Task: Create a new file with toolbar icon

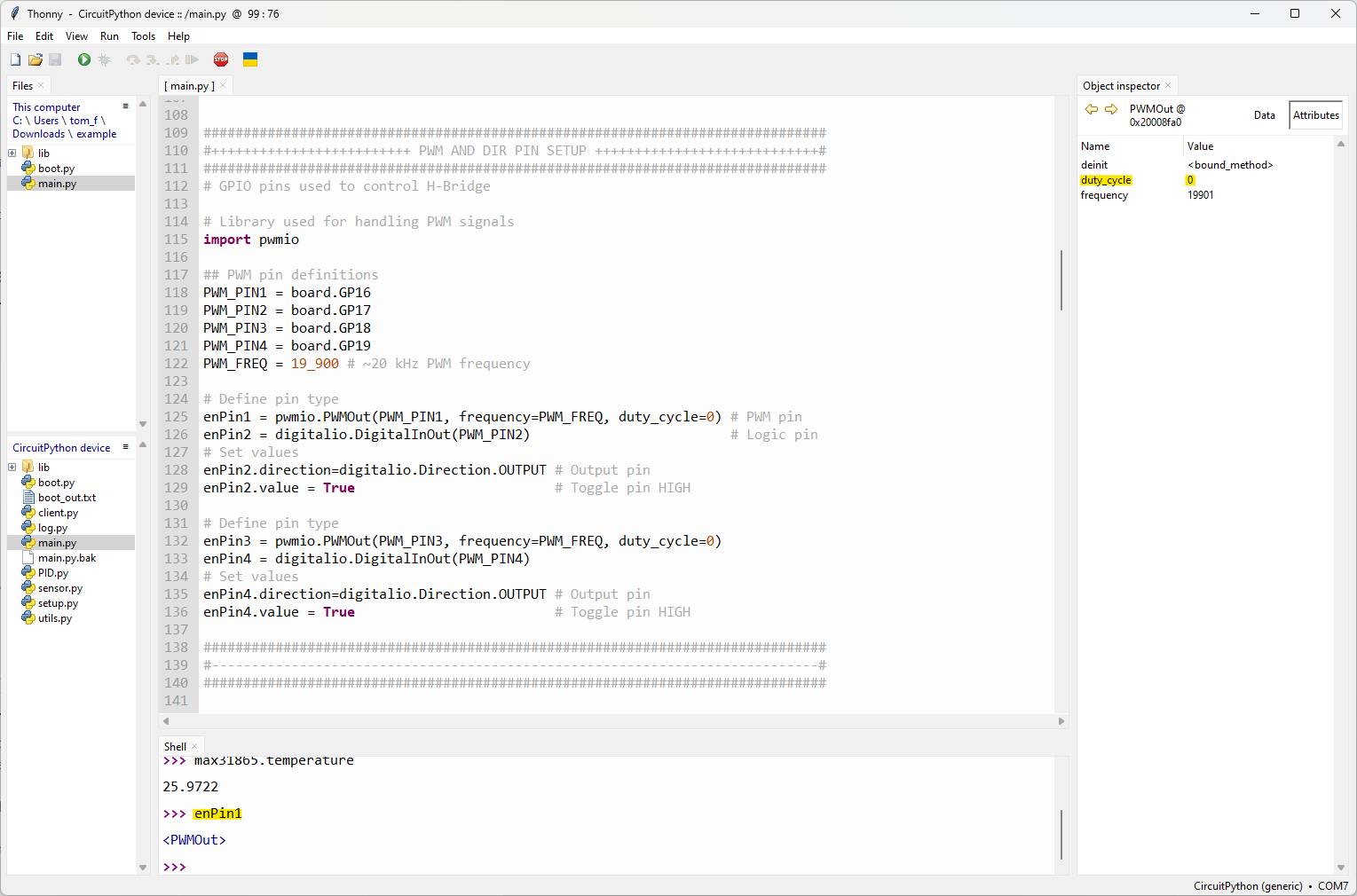Action: coord(15,59)
